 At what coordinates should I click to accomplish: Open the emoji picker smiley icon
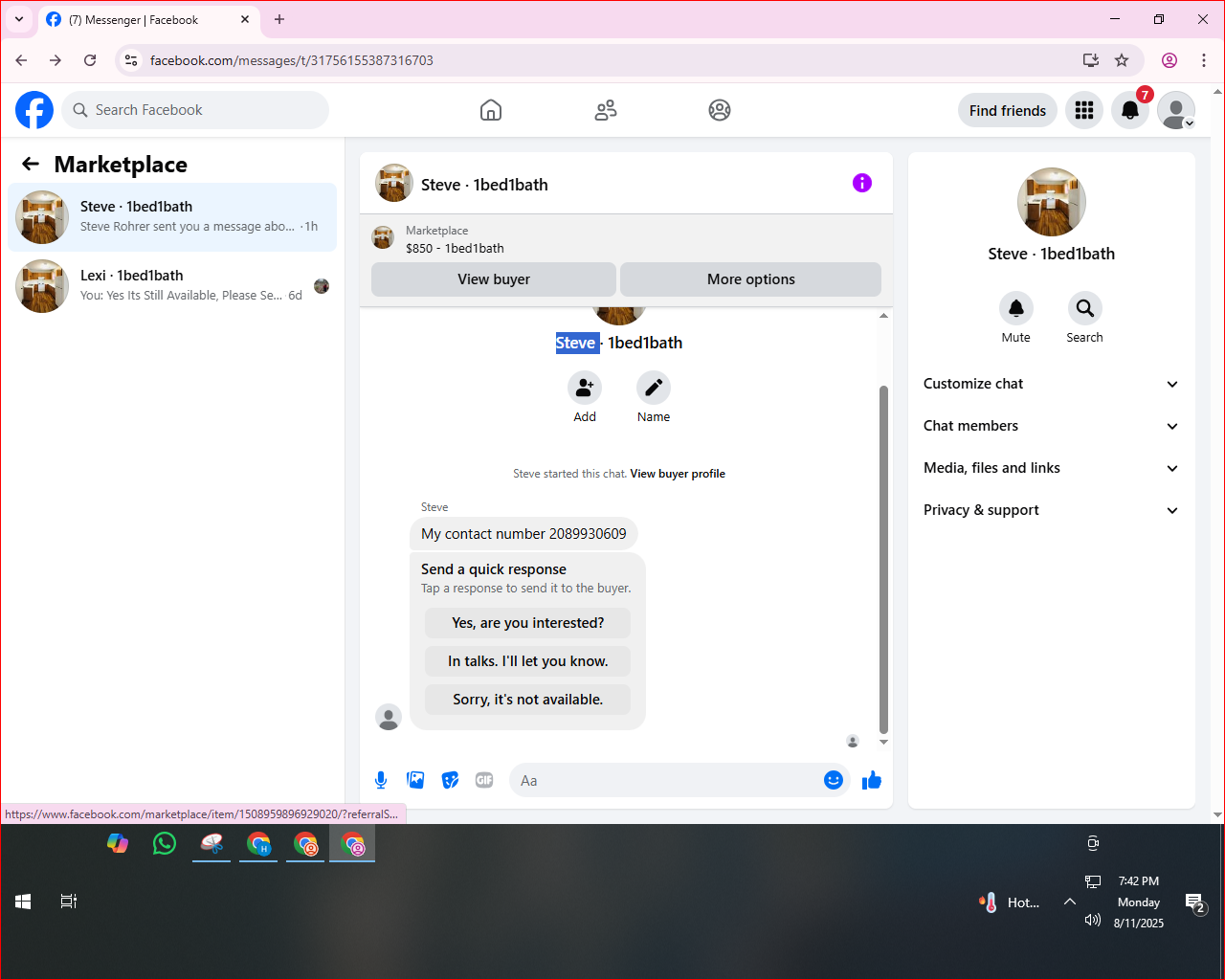[x=834, y=780]
